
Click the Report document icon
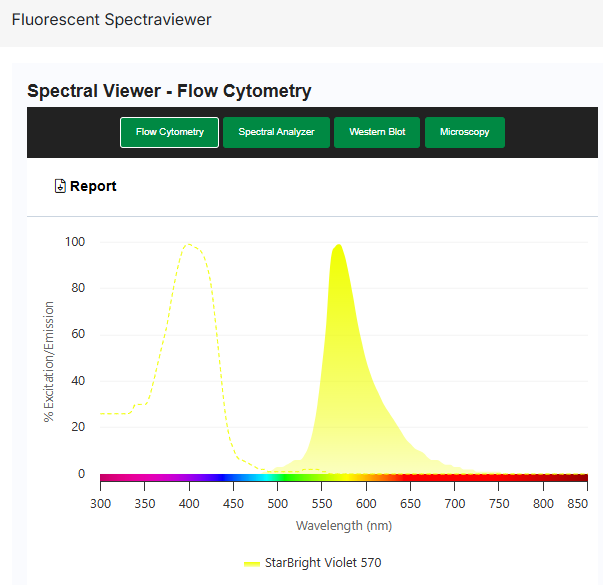[x=60, y=186]
